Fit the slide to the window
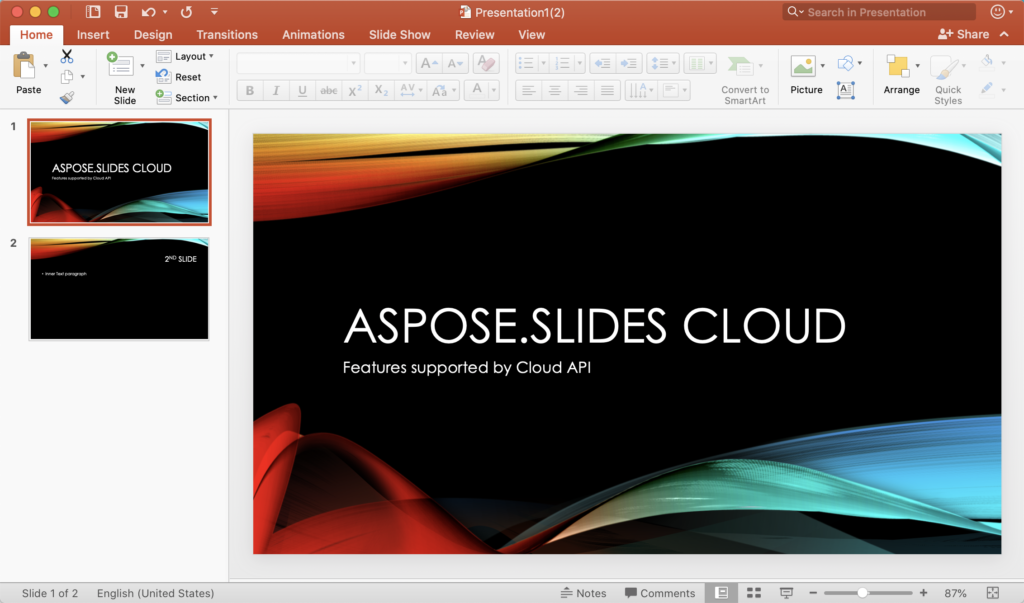The image size is (1024, 603). point(993,593)
